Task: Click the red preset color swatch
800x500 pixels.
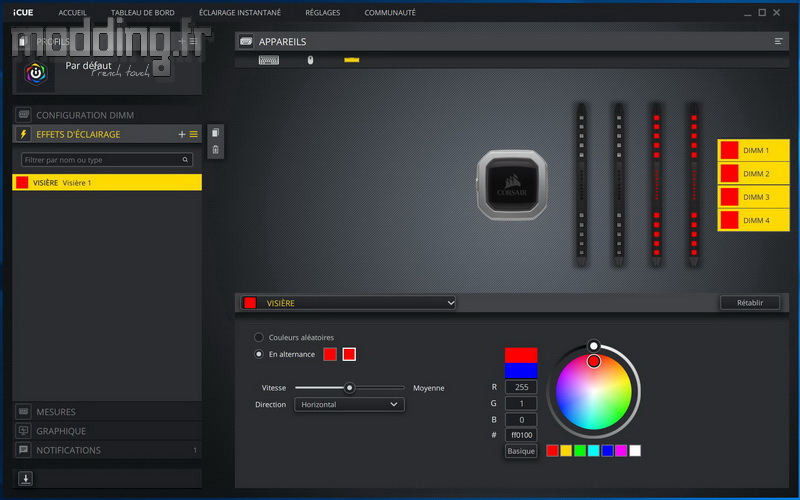Action: point(552,451)
